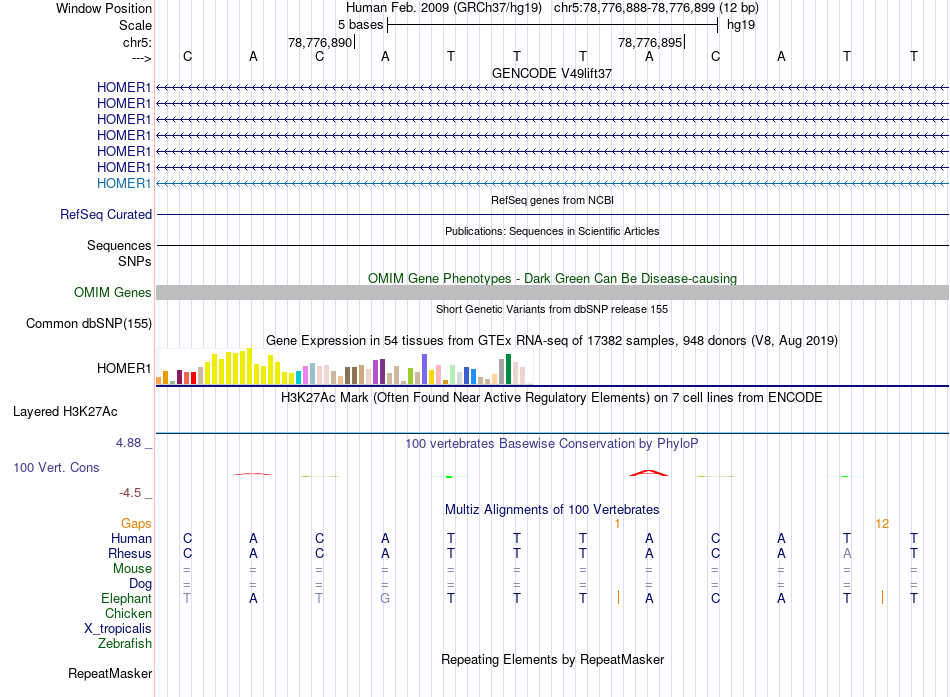950x697 pixels.
Task: Click the 78,776,895 position marker
Action: 650,42
